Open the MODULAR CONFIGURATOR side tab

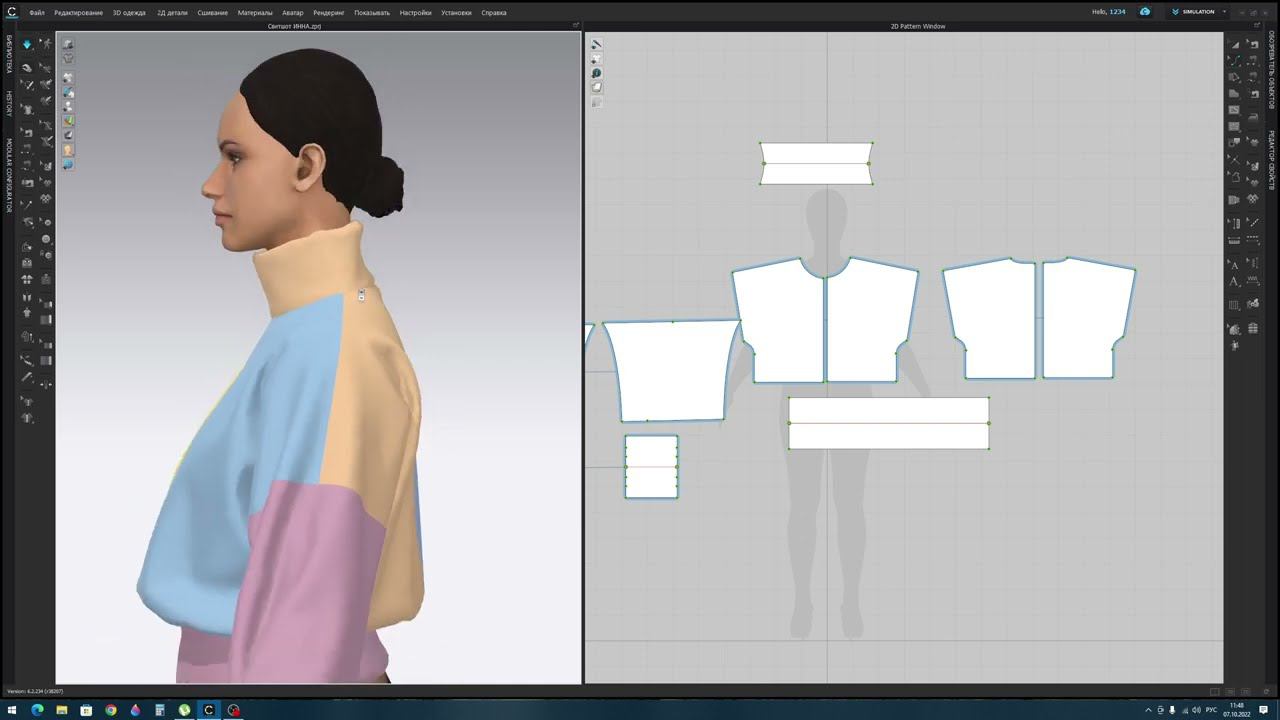(9, 176)
